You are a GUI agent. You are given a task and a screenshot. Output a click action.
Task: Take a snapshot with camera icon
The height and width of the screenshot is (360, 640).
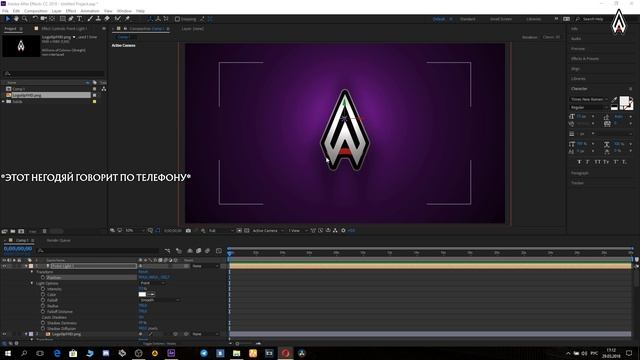tap(188, 231)
